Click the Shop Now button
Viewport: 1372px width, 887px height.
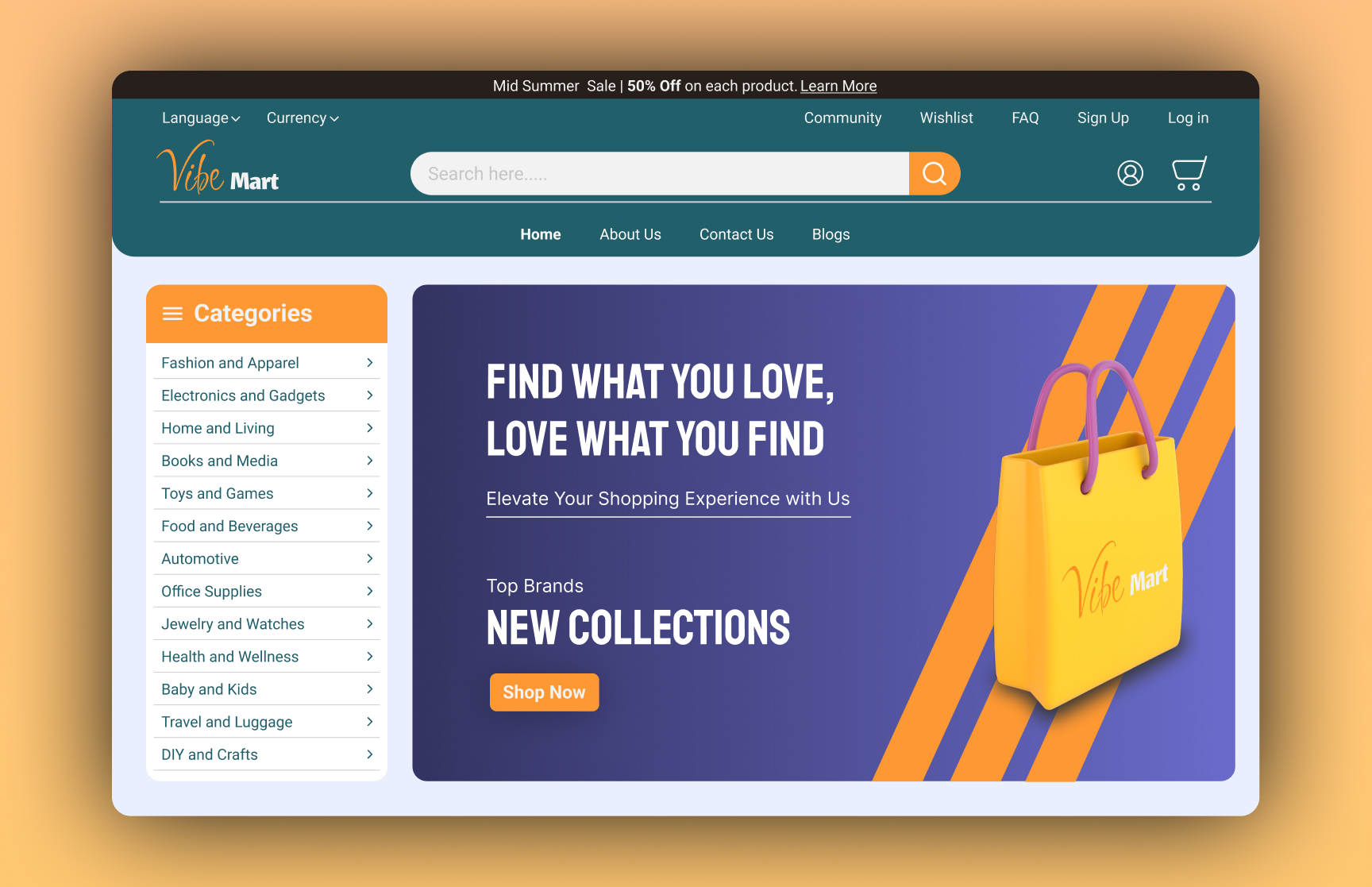point(544,692)
